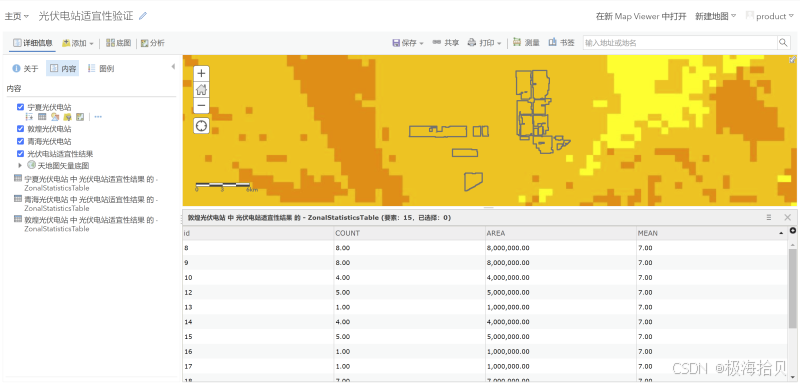Click the handle between map and table
Screen dimensions: 800x384
[488, 208]
